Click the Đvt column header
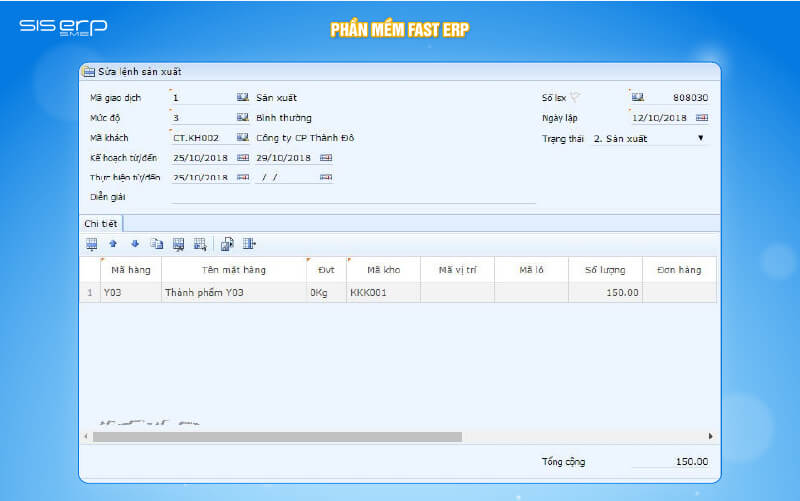This screenshot has height=501, width=800. coord(327,270)
